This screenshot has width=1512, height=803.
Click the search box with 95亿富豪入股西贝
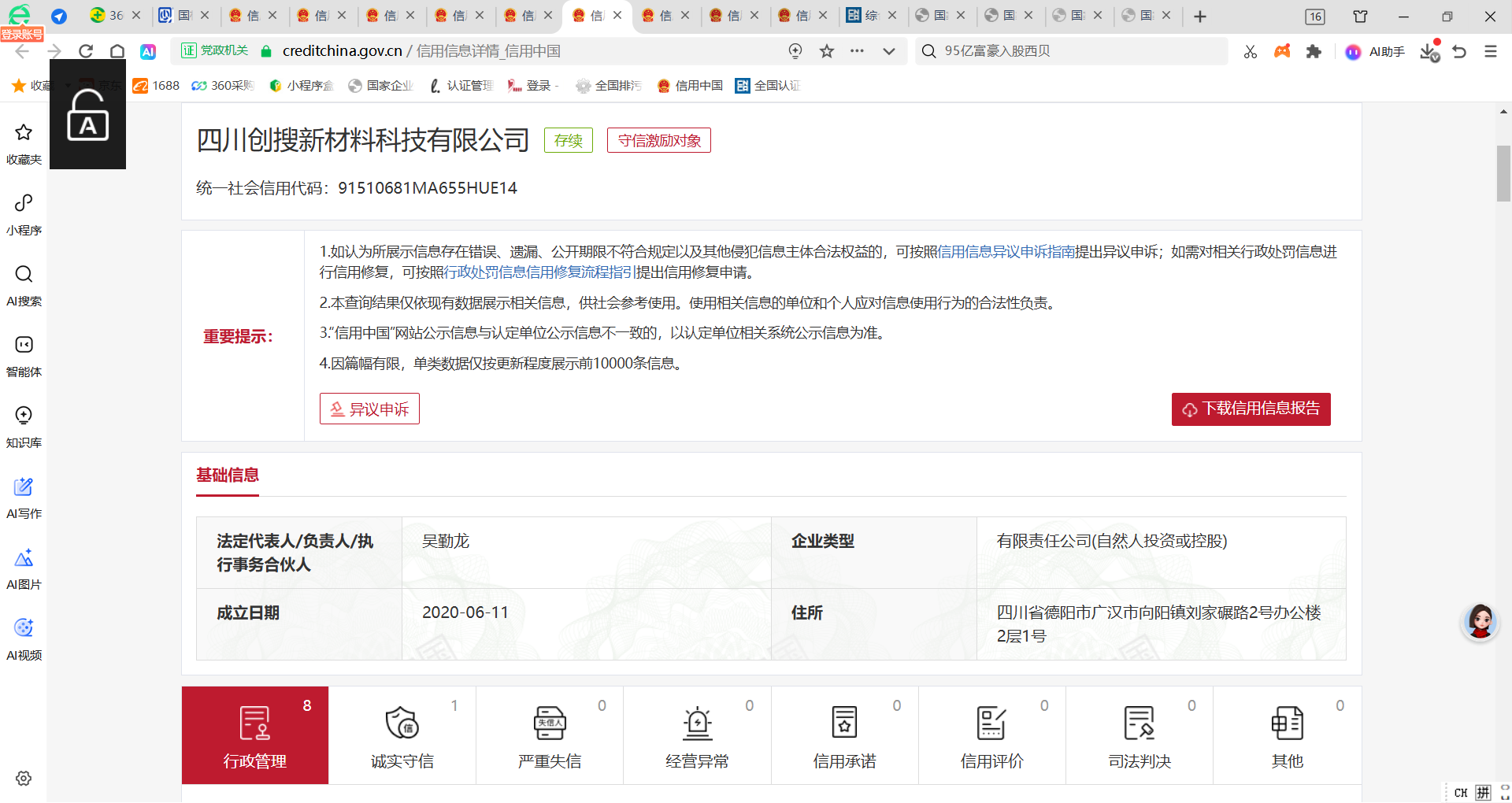[1071, 51]
